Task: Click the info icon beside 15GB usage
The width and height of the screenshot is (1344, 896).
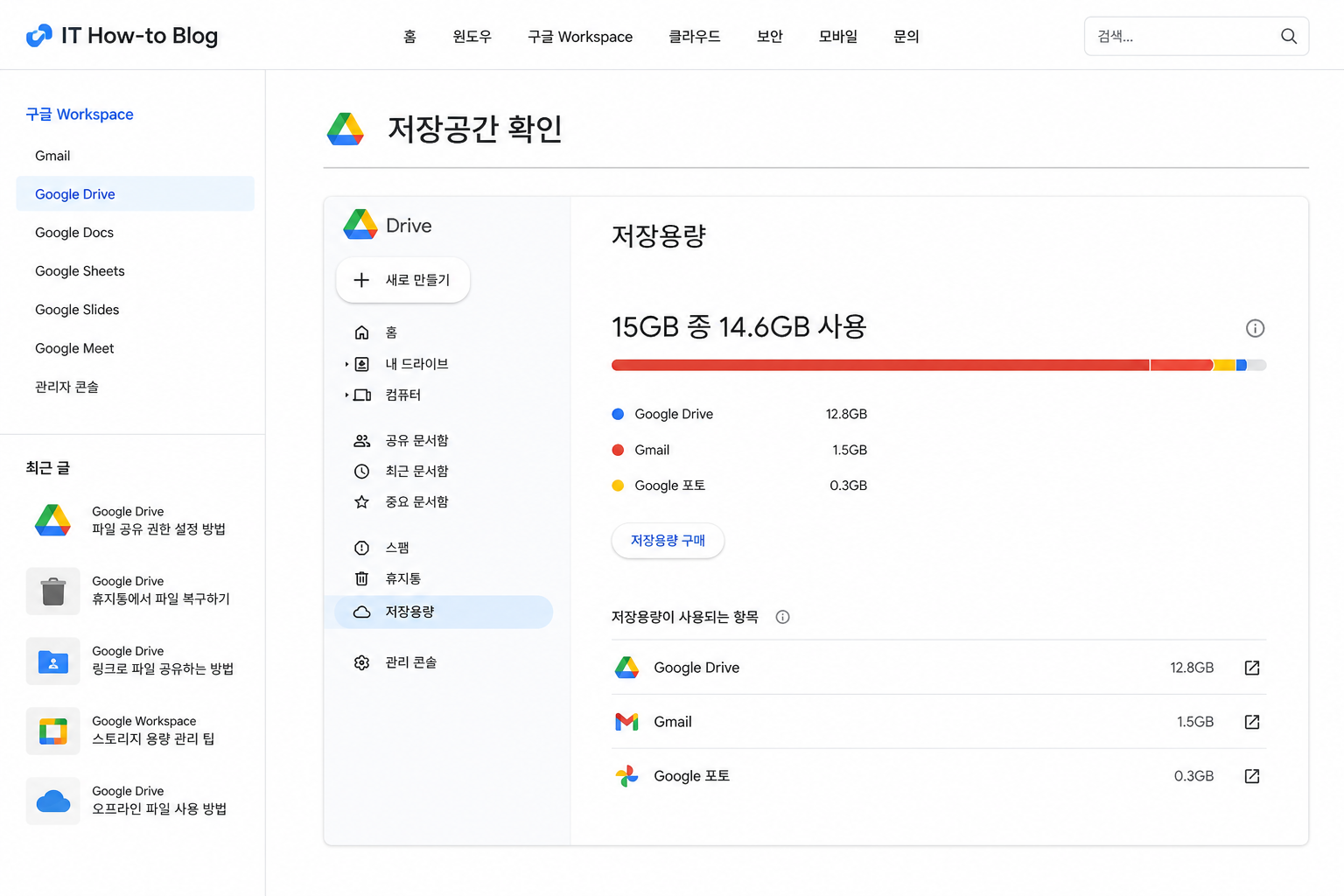Action: click(x=1255, y=328)
